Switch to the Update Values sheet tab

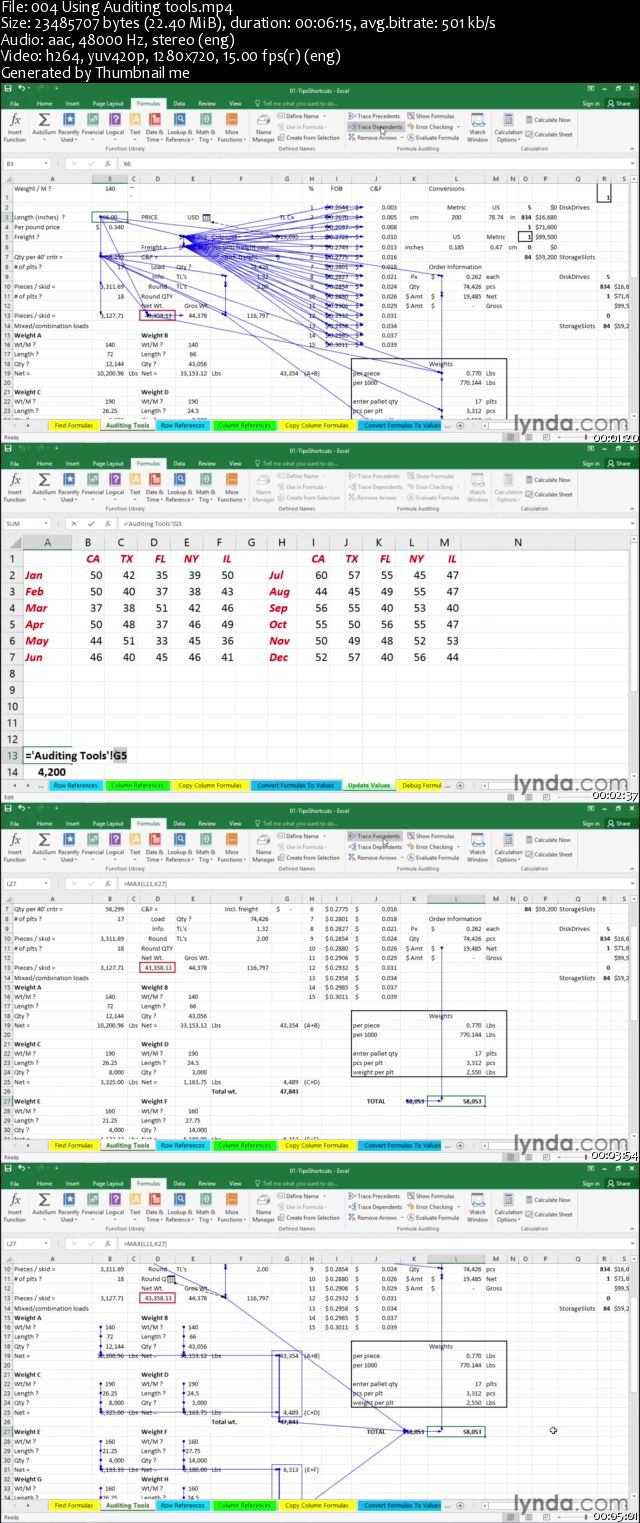click(x=368, y=785)
